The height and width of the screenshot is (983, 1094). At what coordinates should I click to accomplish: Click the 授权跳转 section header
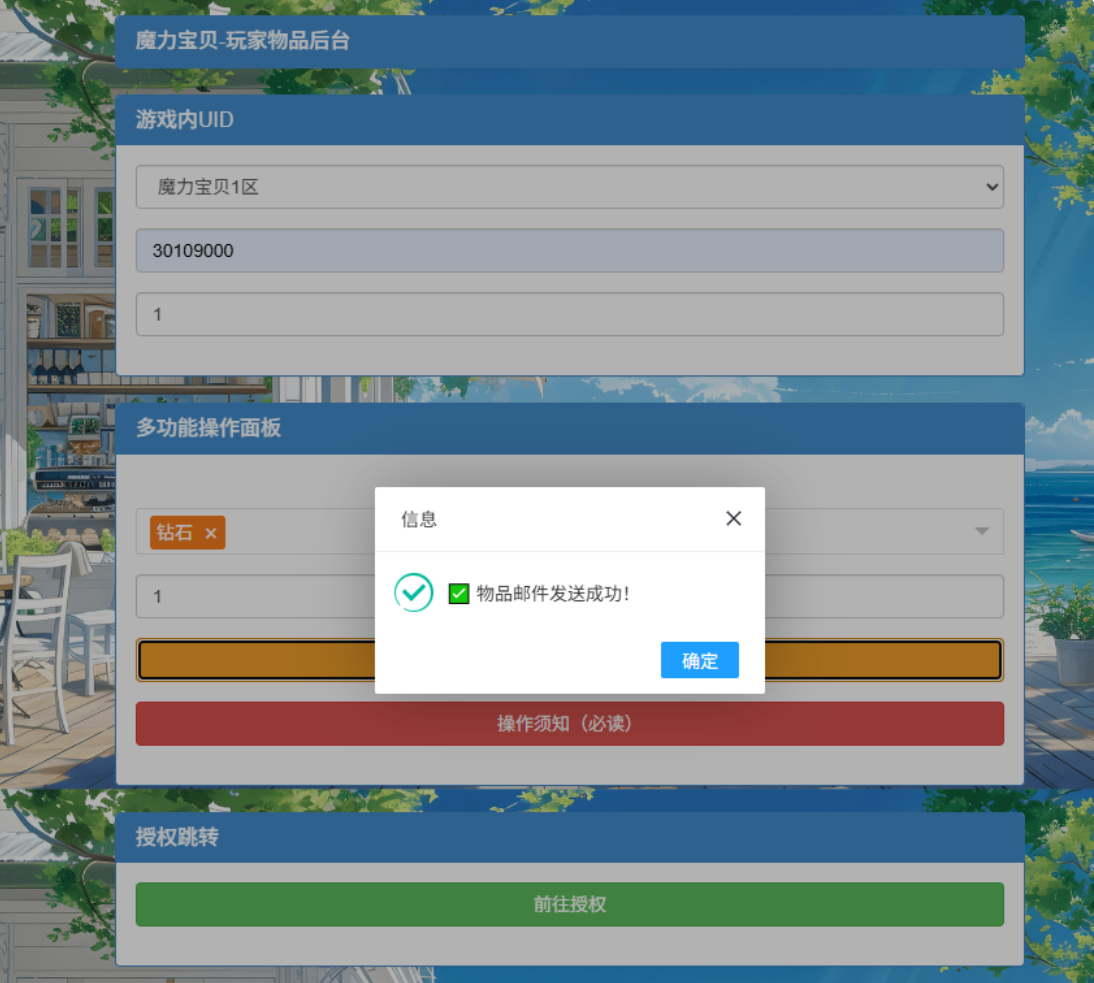pyautogui.click(x=569, y=837)
